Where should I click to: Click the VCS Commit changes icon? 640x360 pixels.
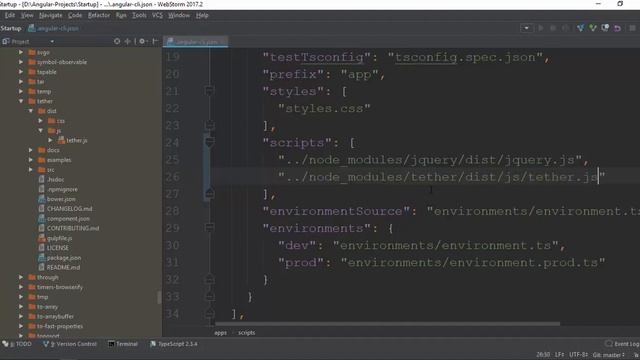point(593,28)
